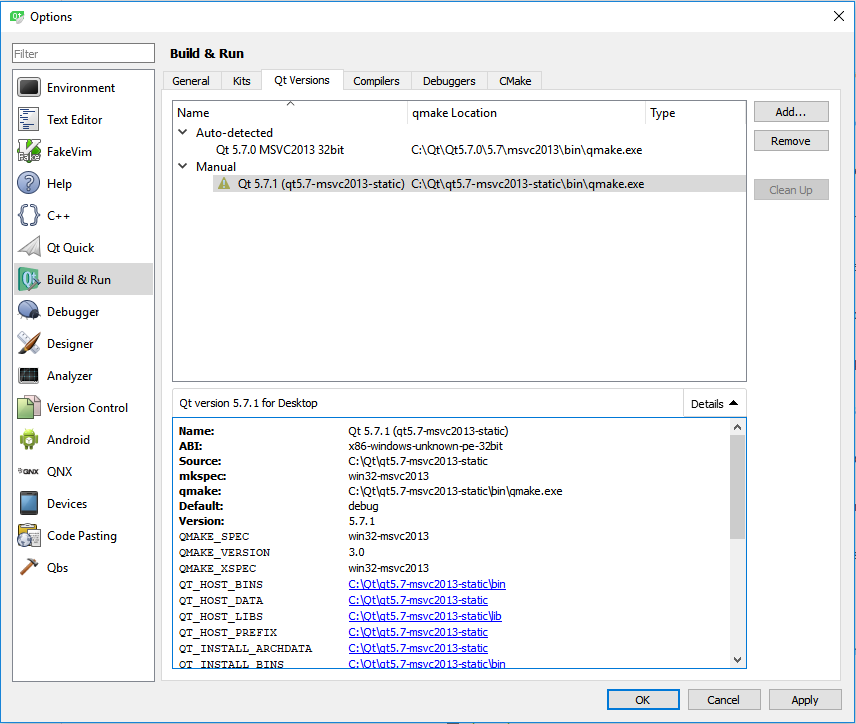Image resolution: width=856 pixels, height=724 pixels.
Task: Click the QMAKE_VERSION value 3.0
Action: pyautogui.click(x=356, y=552)
